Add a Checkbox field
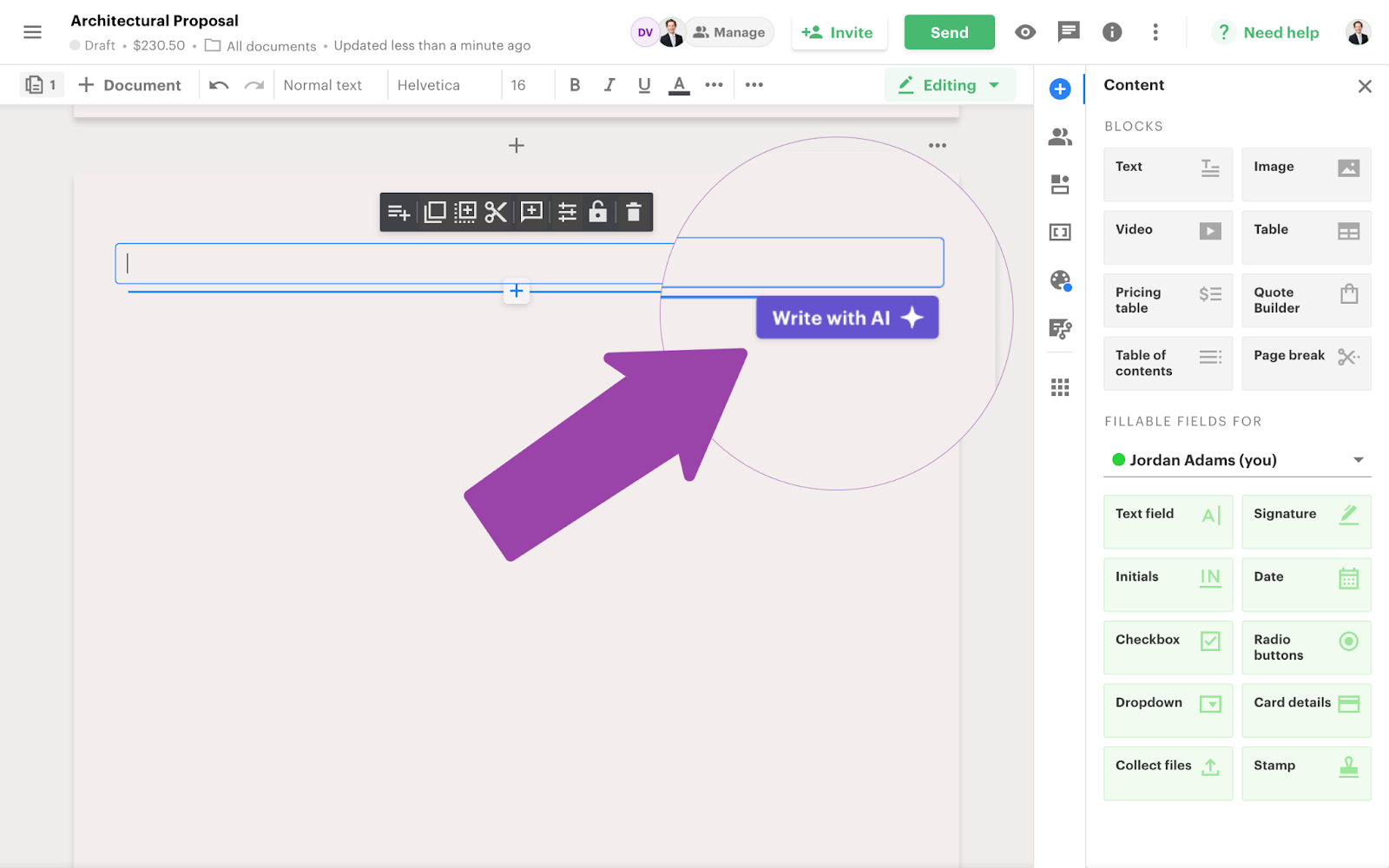The image size is (1389, 868). (1168, 648)
